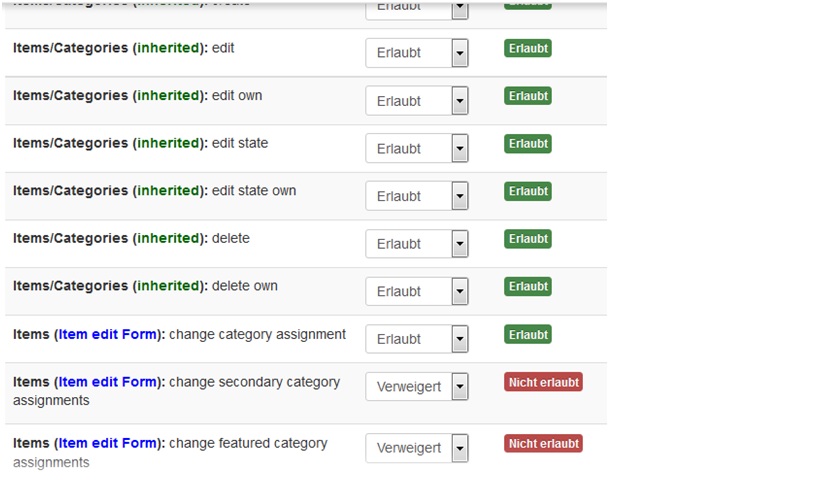Viewport: 819px width, 480px height.
Task: Click Nicht erlaubt badge for featured category
Action: [x=543, y=443]
